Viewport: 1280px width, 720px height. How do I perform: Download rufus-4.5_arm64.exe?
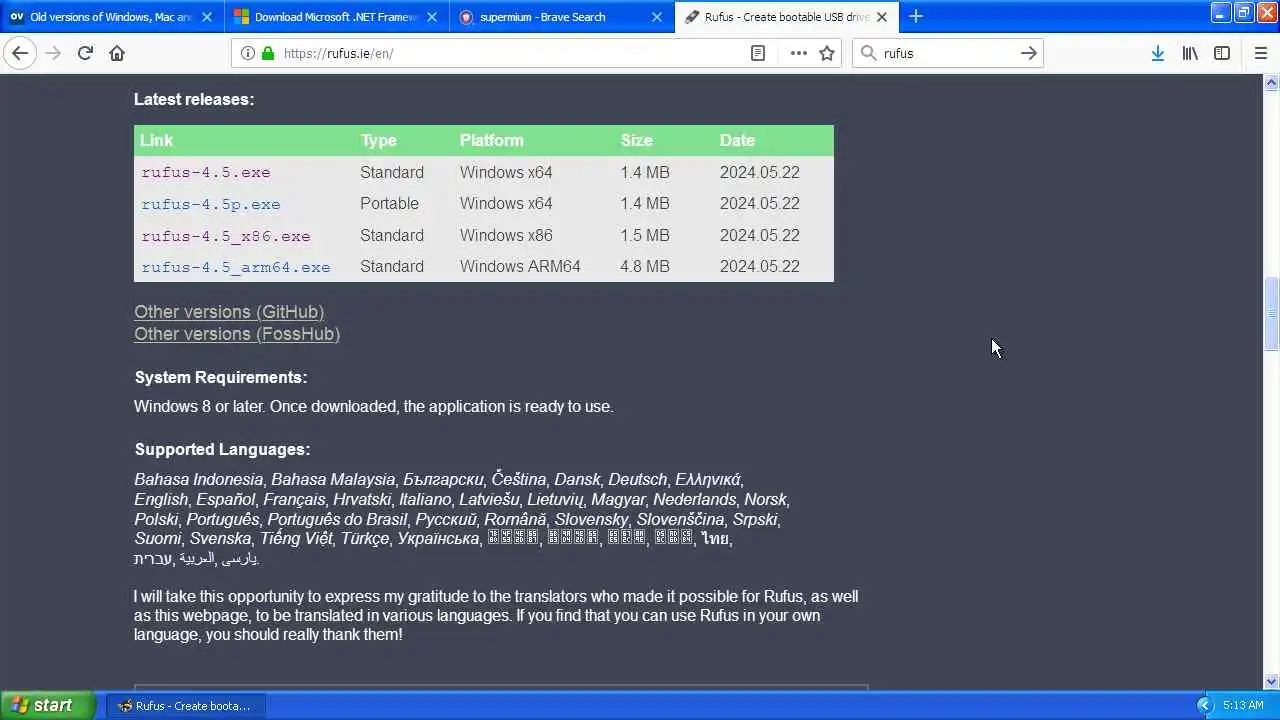tap(236, 267)
